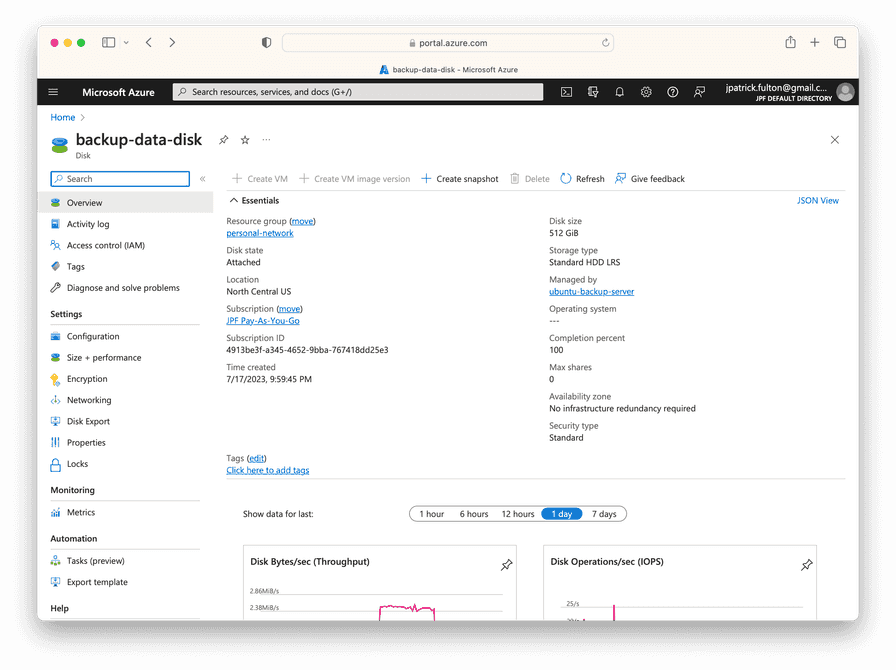This screenshot has width=896, height=670.
Task: Open portal settings gear
Action: click(646, 92)
